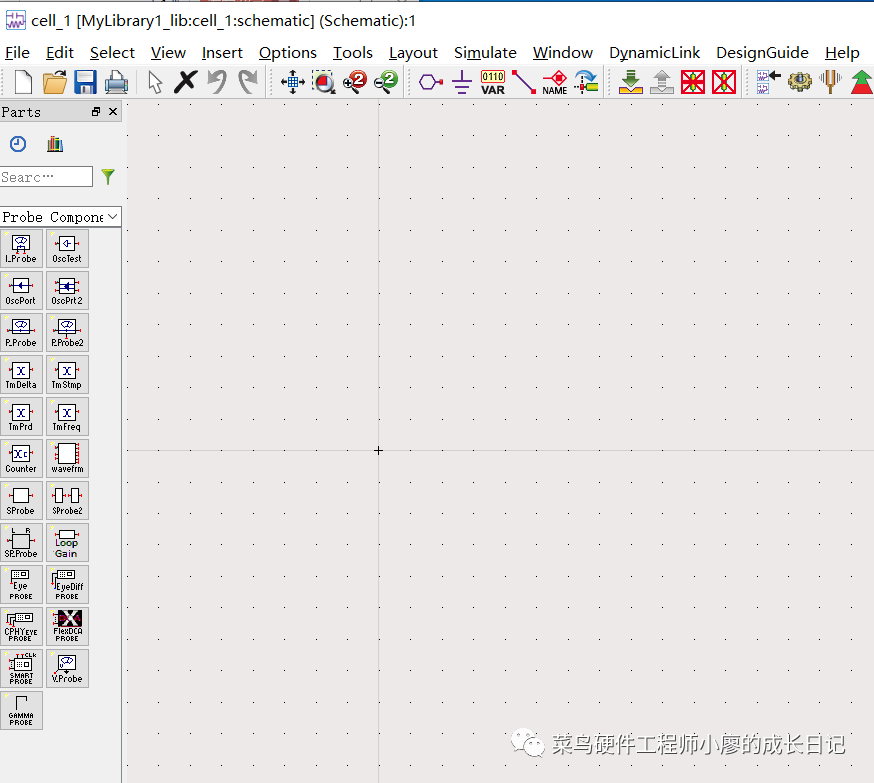Insert a ground symbol from the toolbar
Viewport: 874px width, 783px height.
click(461, 83)
